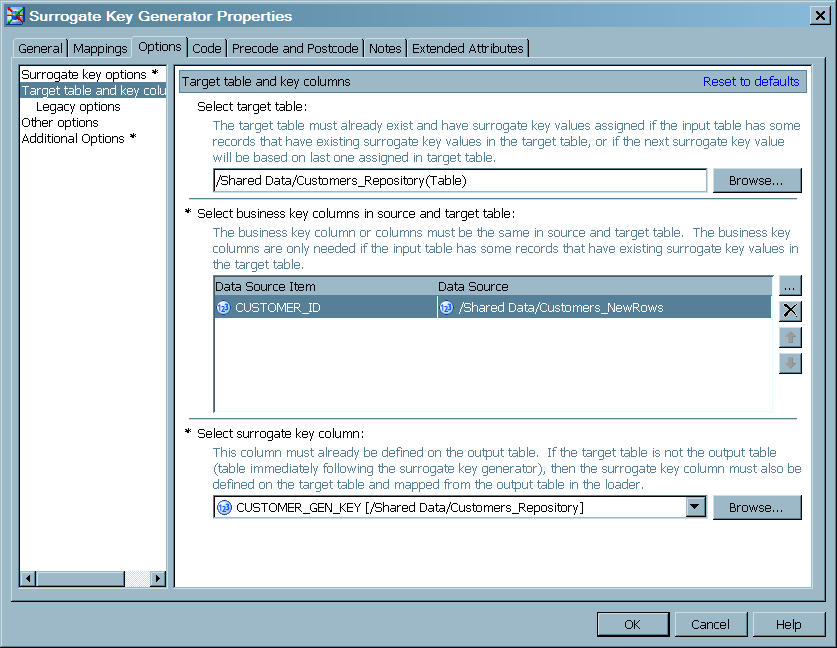Screen dimensions: 837x648
Task: Switch to the Mappings tab
Action: tap(99, 47)
